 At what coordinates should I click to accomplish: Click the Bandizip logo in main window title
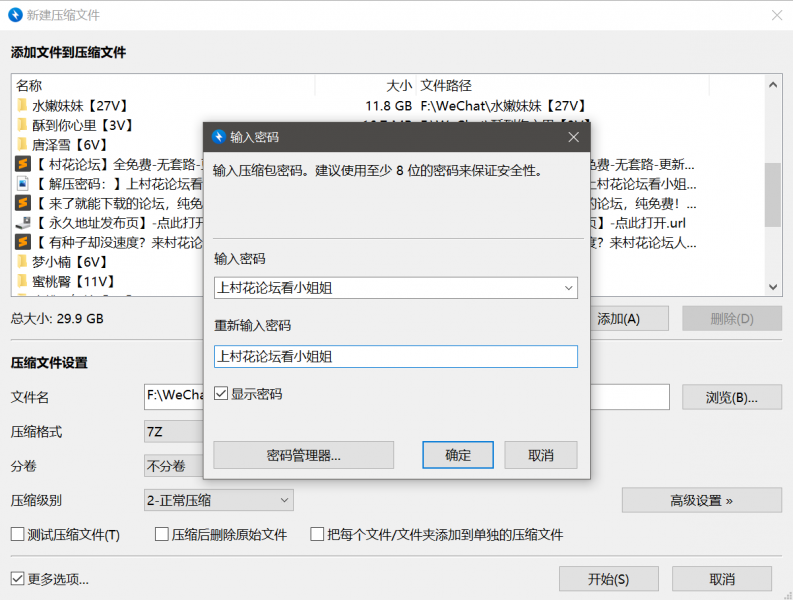[13, 15]
